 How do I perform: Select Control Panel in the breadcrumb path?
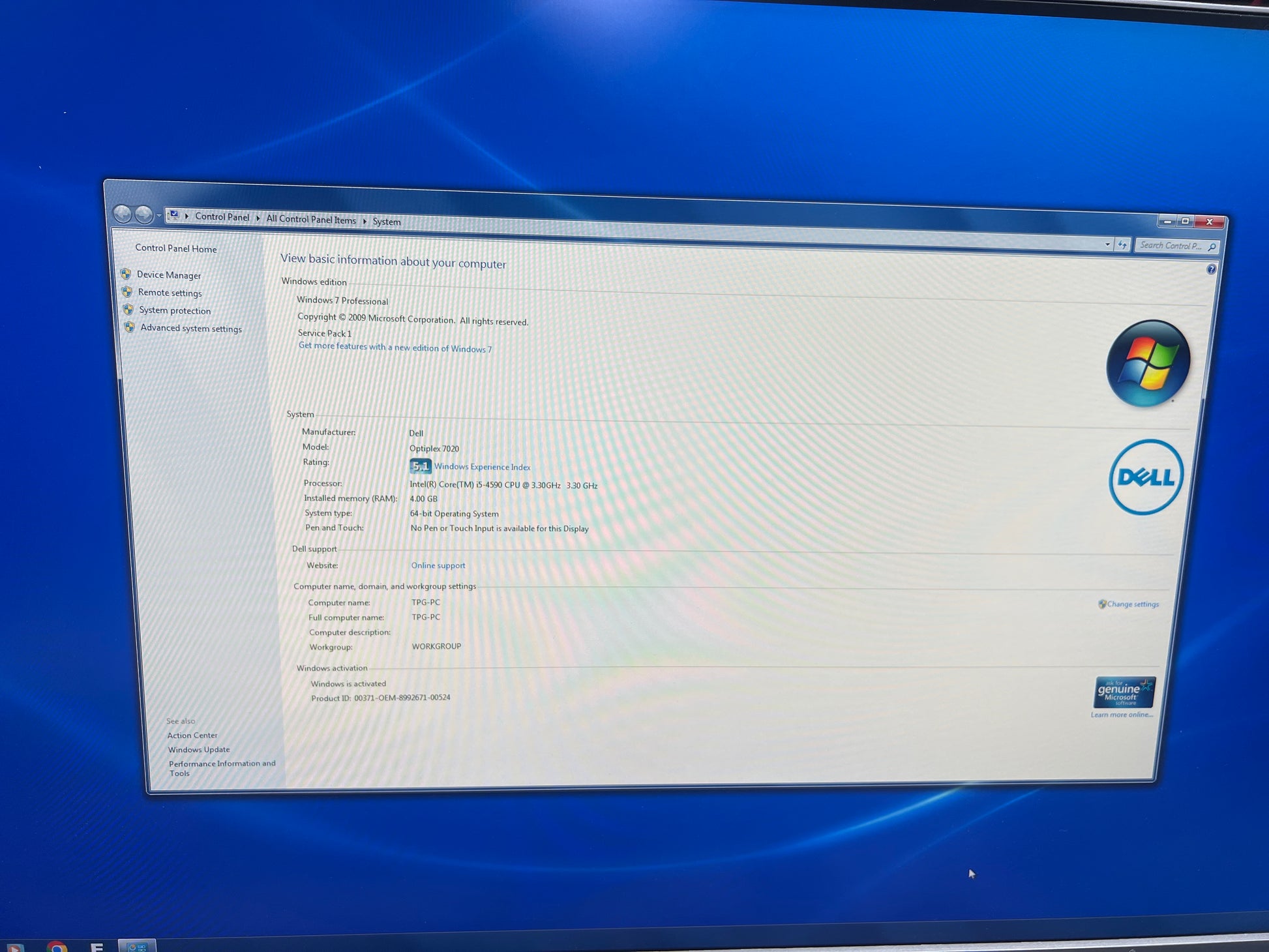click(x=222, y=217)
